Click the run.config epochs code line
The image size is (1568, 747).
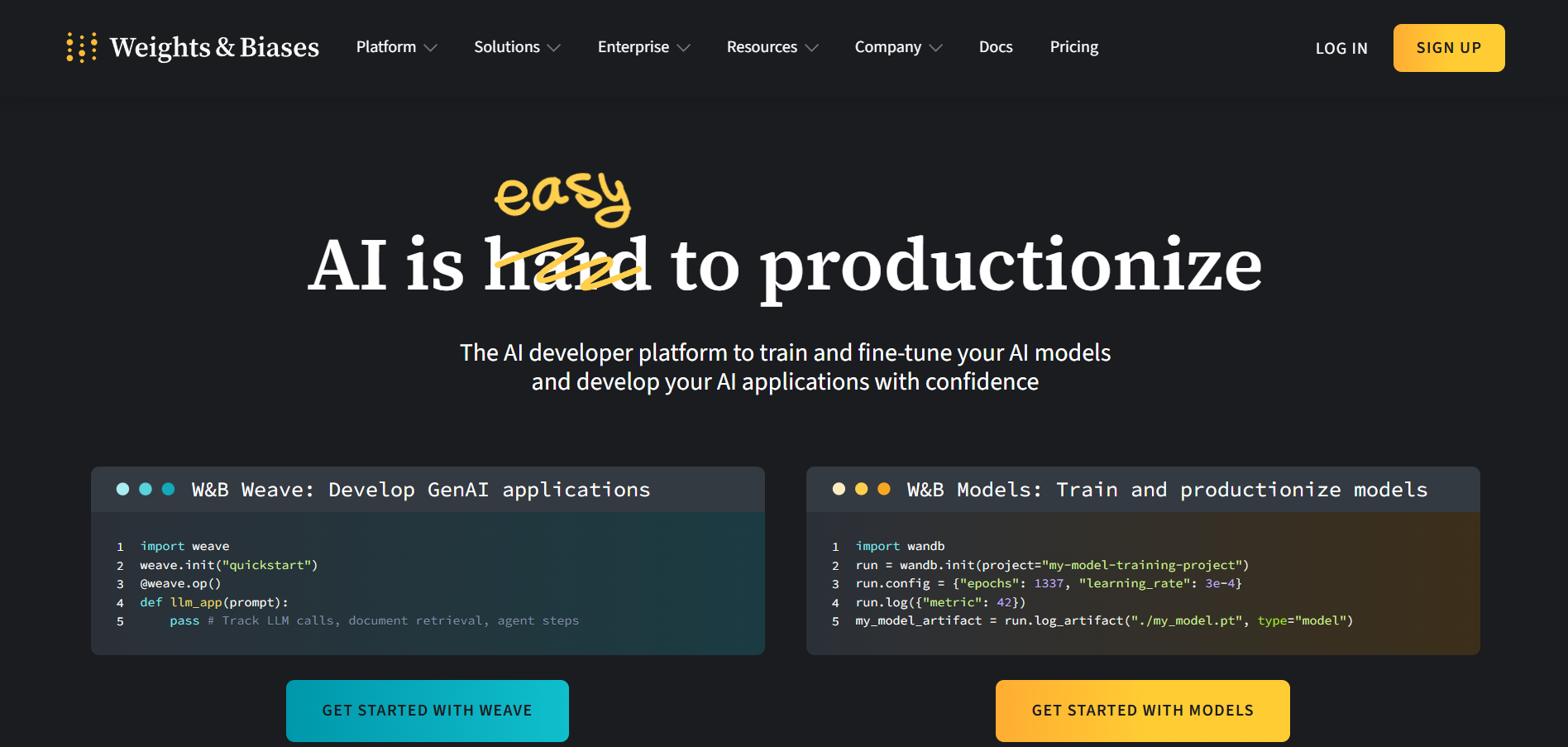click(x=1049, y=583)
